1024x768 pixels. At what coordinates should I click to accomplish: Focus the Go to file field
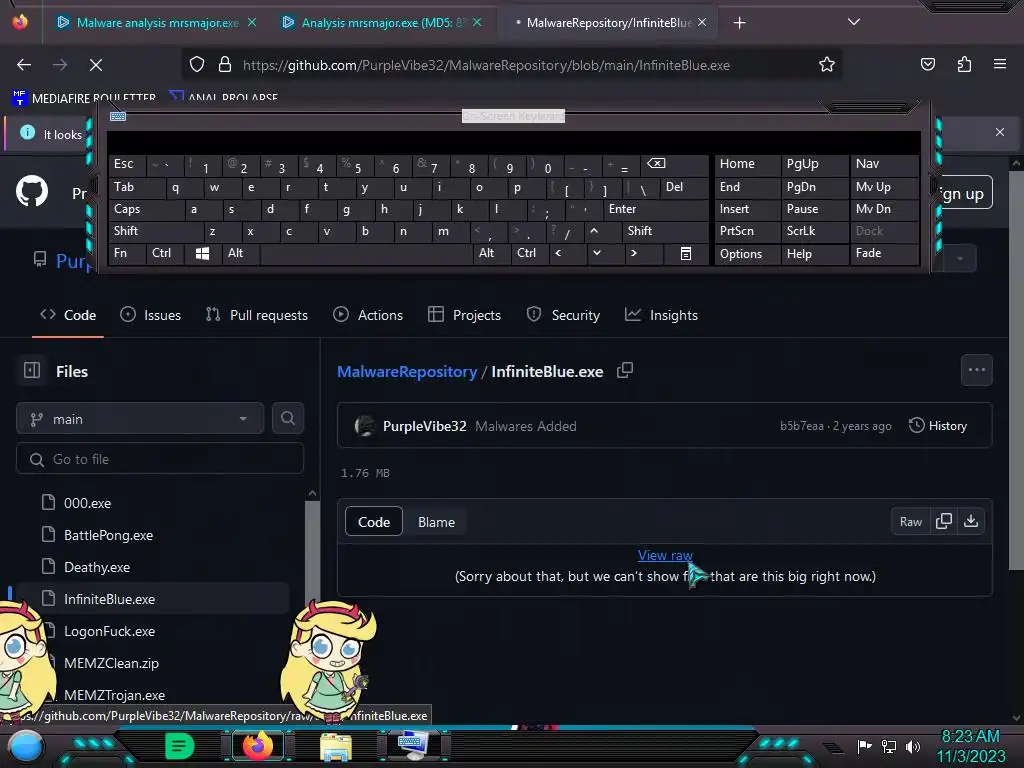tap(160, 459)
